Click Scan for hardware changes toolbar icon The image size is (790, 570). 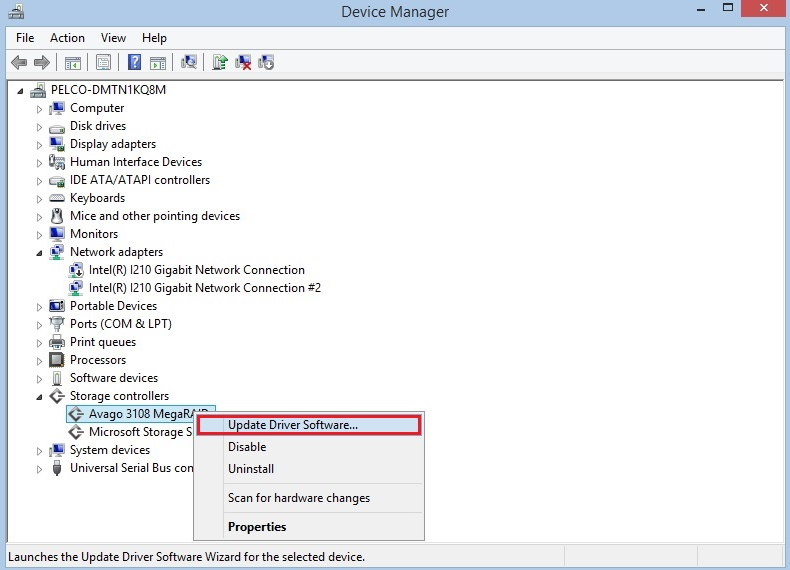tap(189, 62)
